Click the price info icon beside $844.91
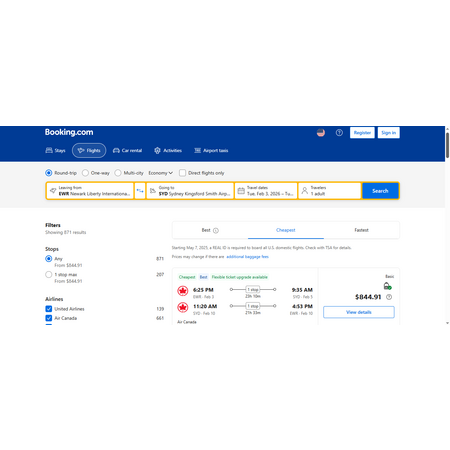450x450 pixels. point(389,297)
